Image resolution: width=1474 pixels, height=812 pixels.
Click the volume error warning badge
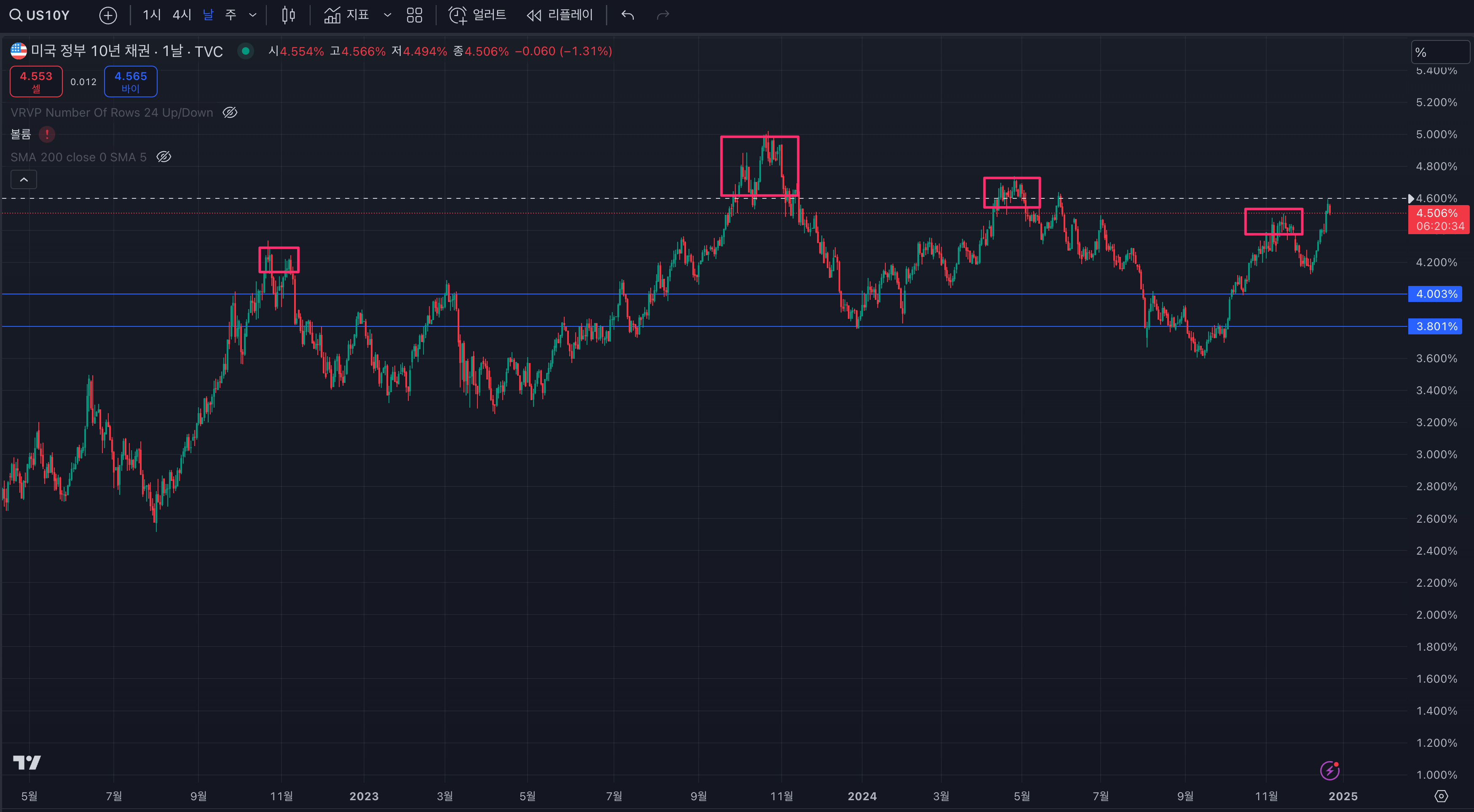(47, 134)
